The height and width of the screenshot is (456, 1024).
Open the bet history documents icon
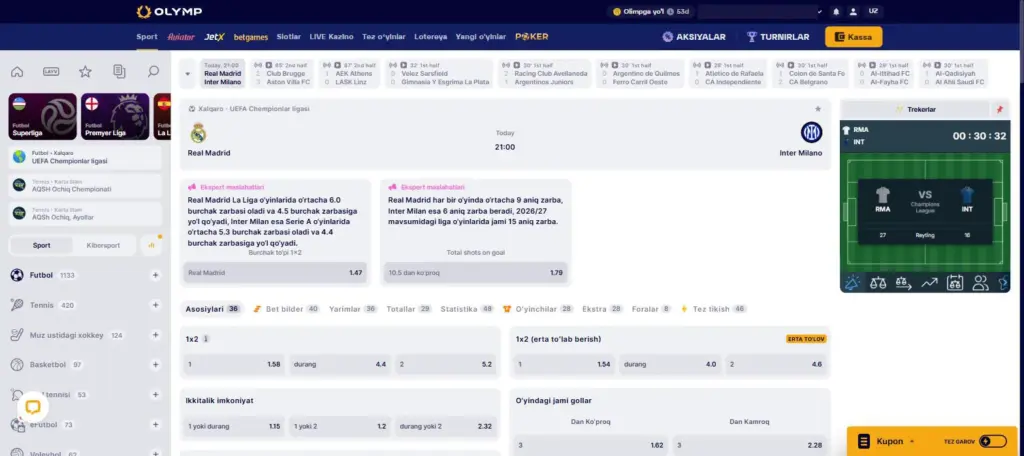point(119,72)
